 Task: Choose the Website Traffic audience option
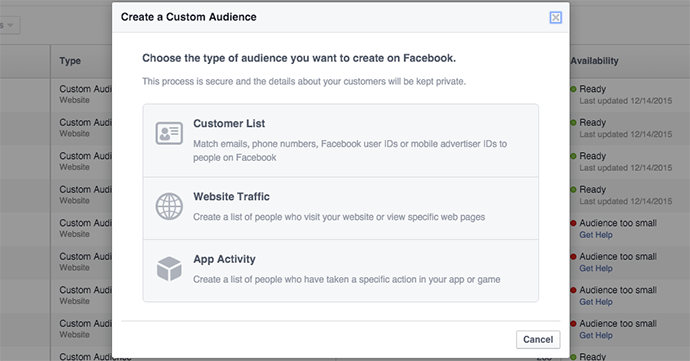341,209
